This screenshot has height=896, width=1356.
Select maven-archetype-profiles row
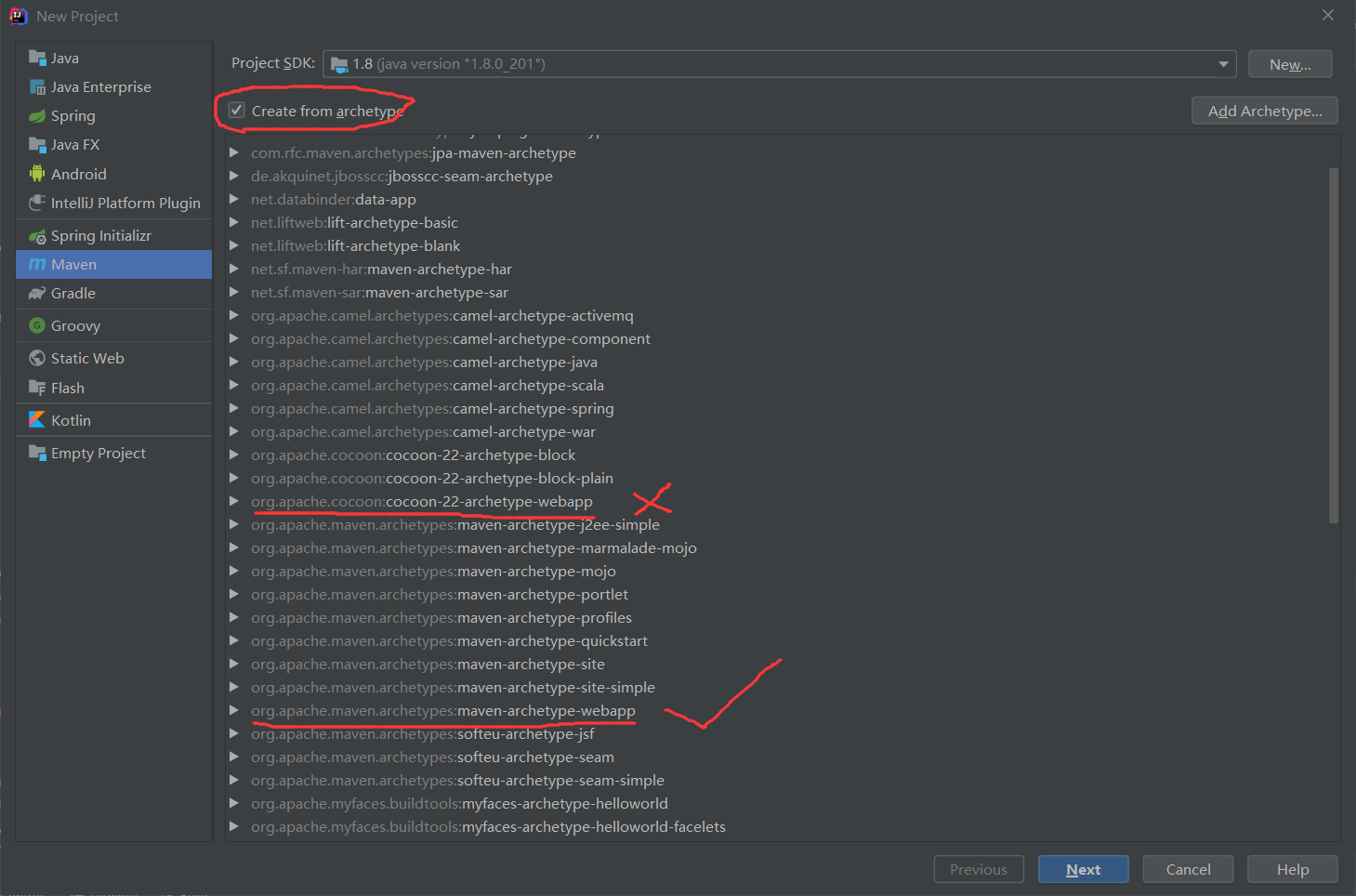pos(777,617)
